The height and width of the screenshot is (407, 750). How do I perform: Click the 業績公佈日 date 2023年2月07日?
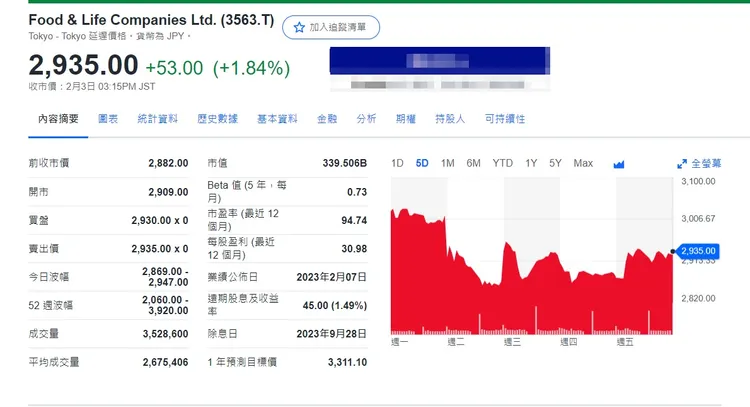[x=331, y=277]
